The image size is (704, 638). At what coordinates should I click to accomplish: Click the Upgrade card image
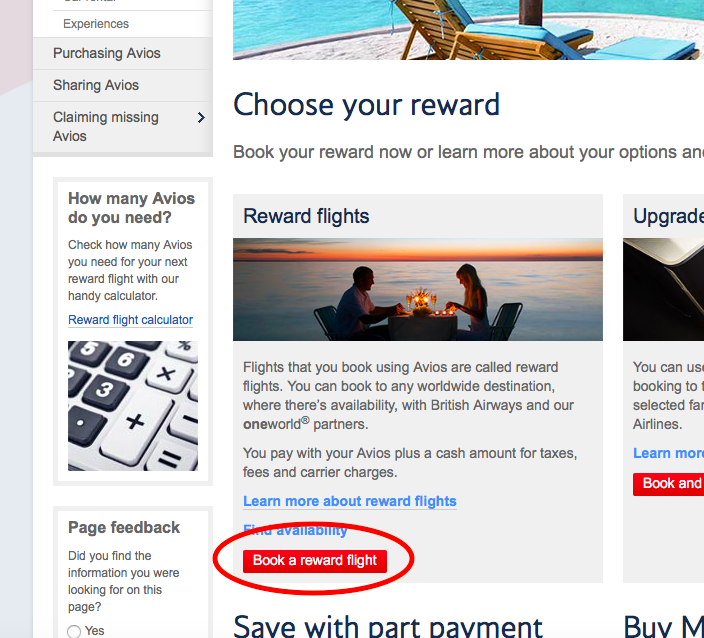tap(664, 289)
